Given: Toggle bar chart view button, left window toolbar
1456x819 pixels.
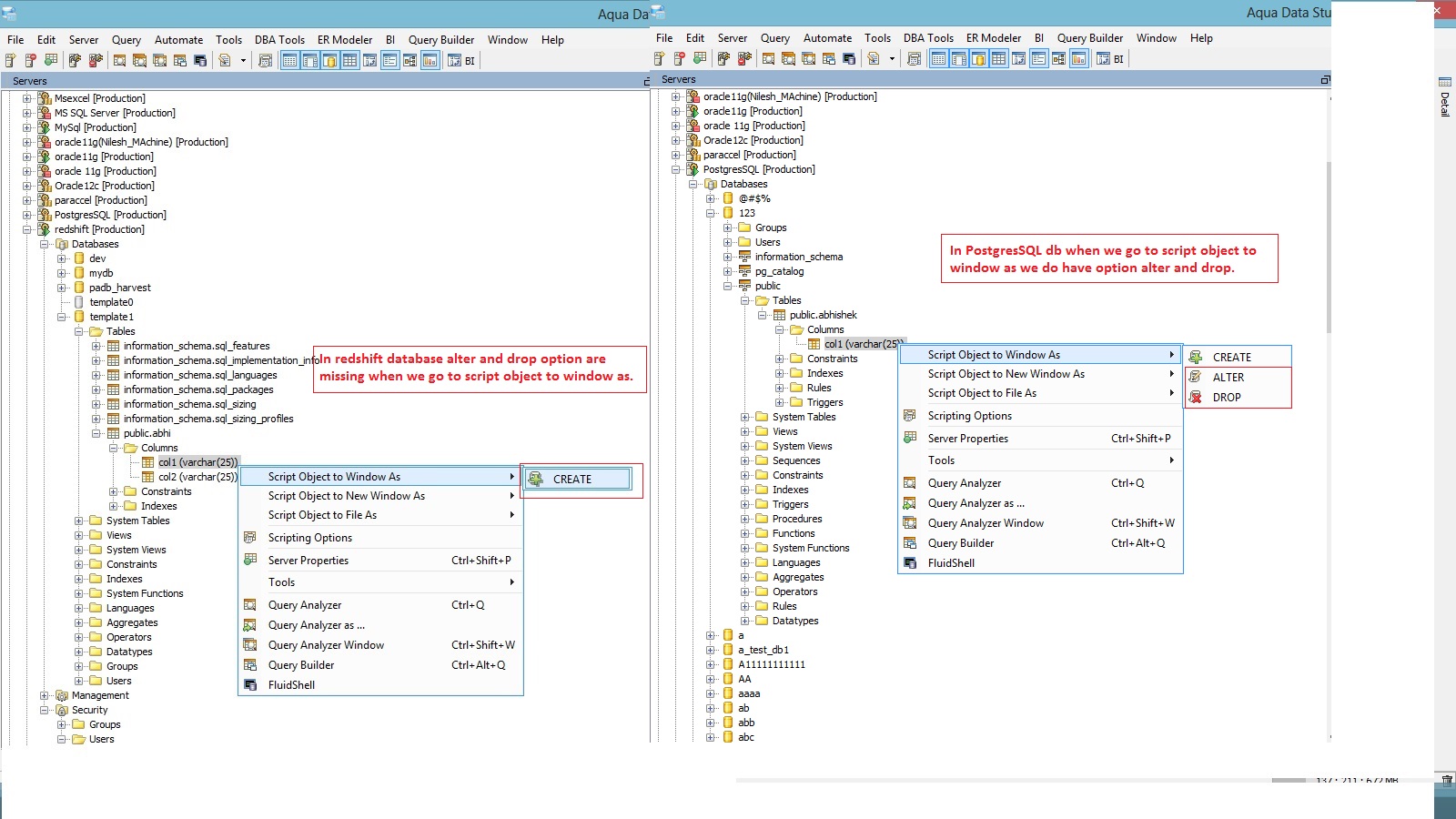Looking at the screenshot, I should (x=430, y=61).
